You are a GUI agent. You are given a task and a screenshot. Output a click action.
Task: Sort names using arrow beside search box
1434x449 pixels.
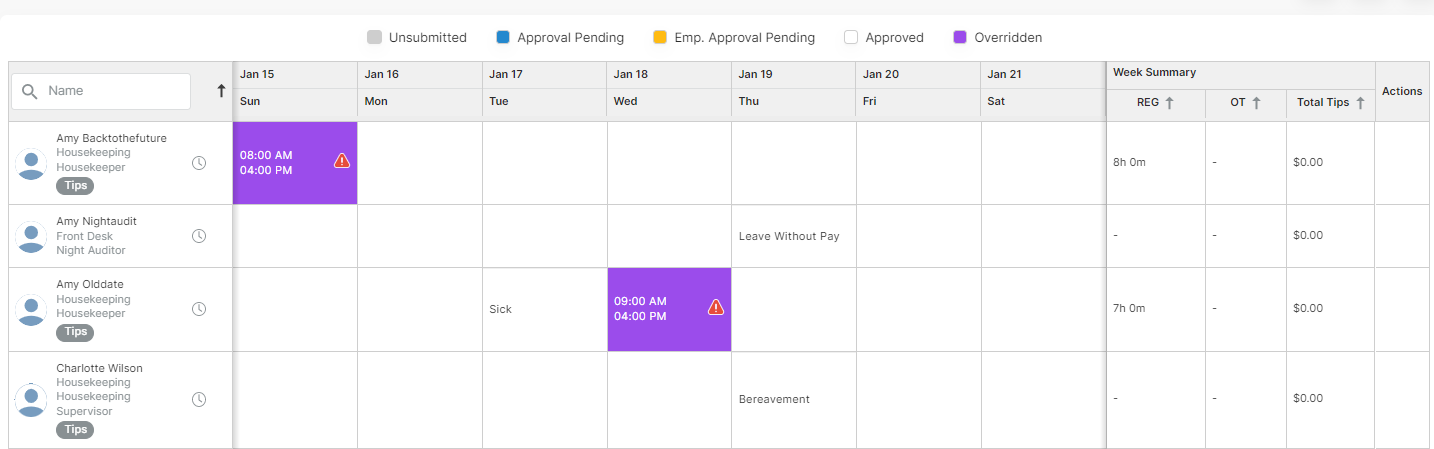(x=221, y=91)
